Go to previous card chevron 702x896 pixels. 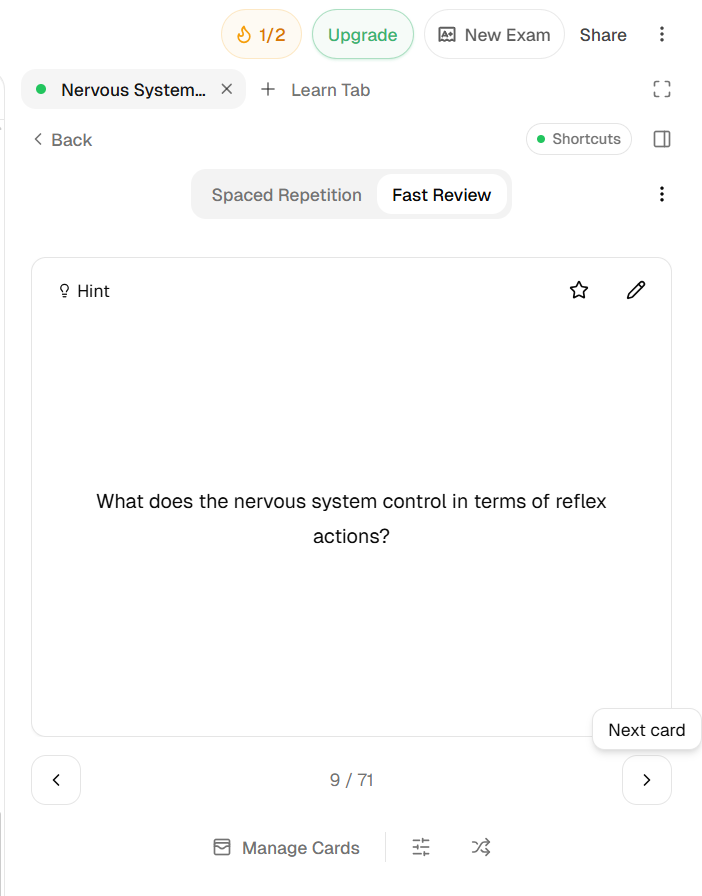click(56, 780)
